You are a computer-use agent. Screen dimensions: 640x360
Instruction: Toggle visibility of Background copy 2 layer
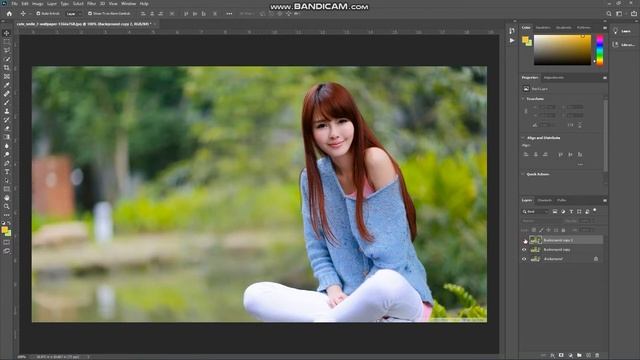pos(524,240)
